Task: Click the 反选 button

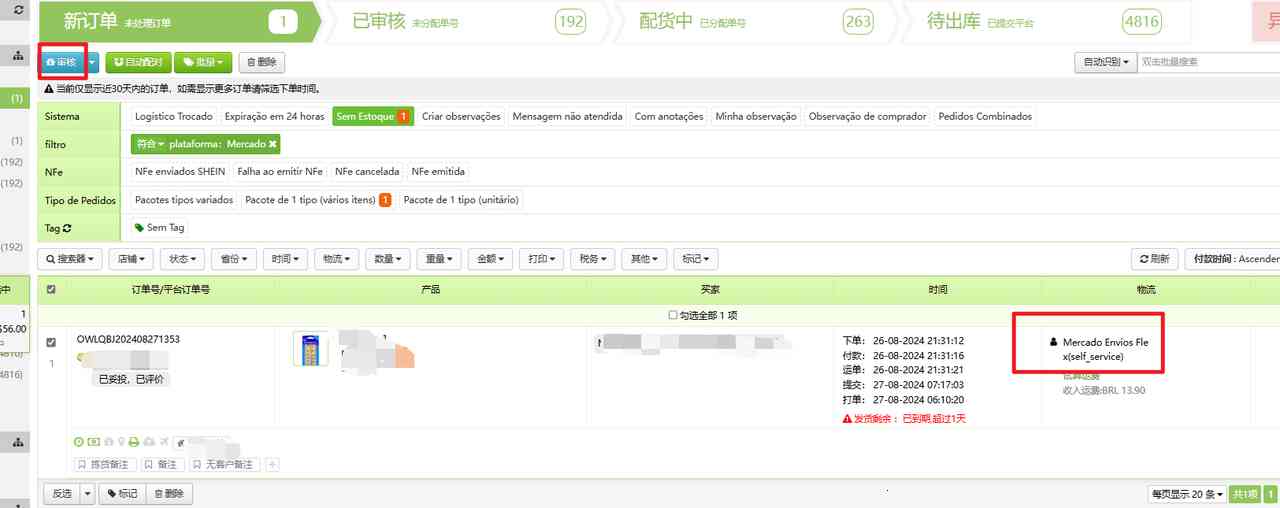Action: click(61, 494)
